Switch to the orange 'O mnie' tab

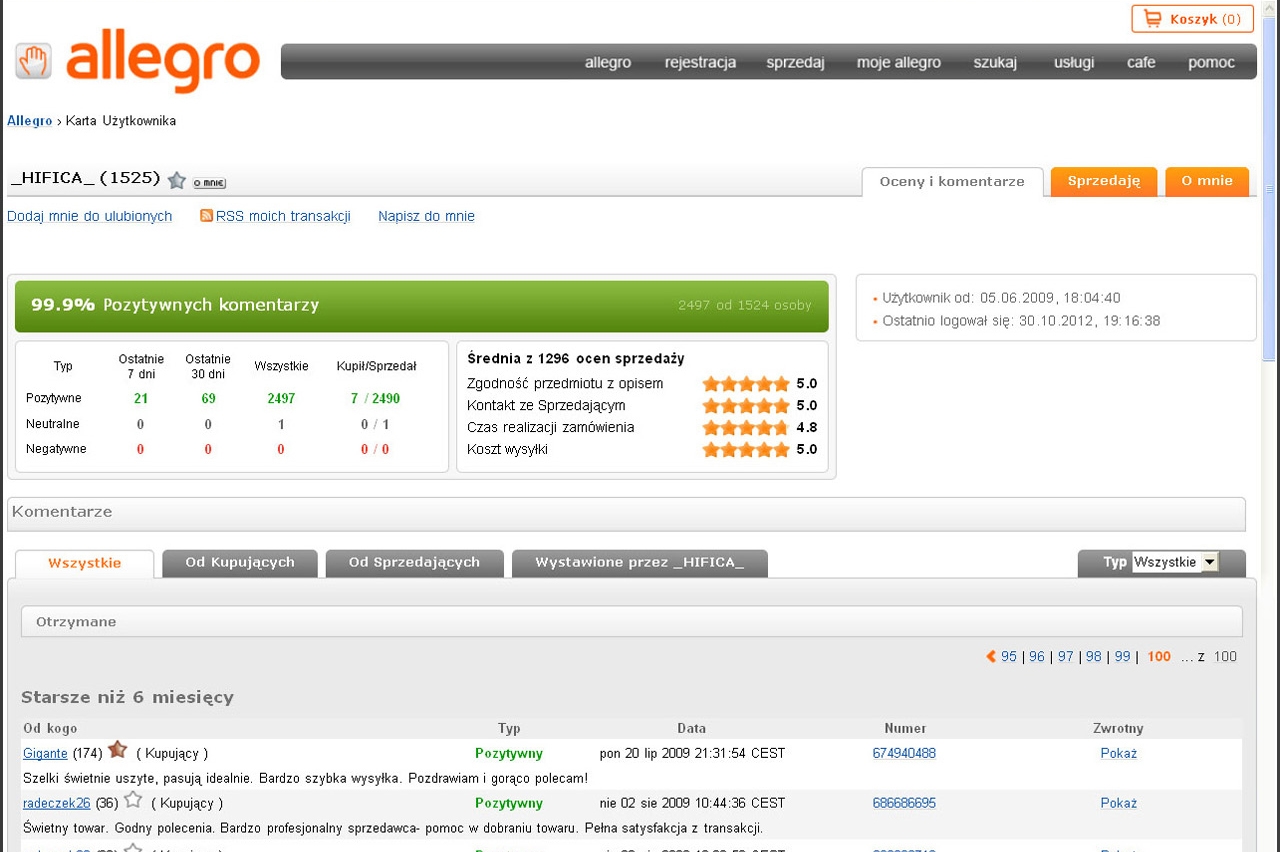[1207, 181]
